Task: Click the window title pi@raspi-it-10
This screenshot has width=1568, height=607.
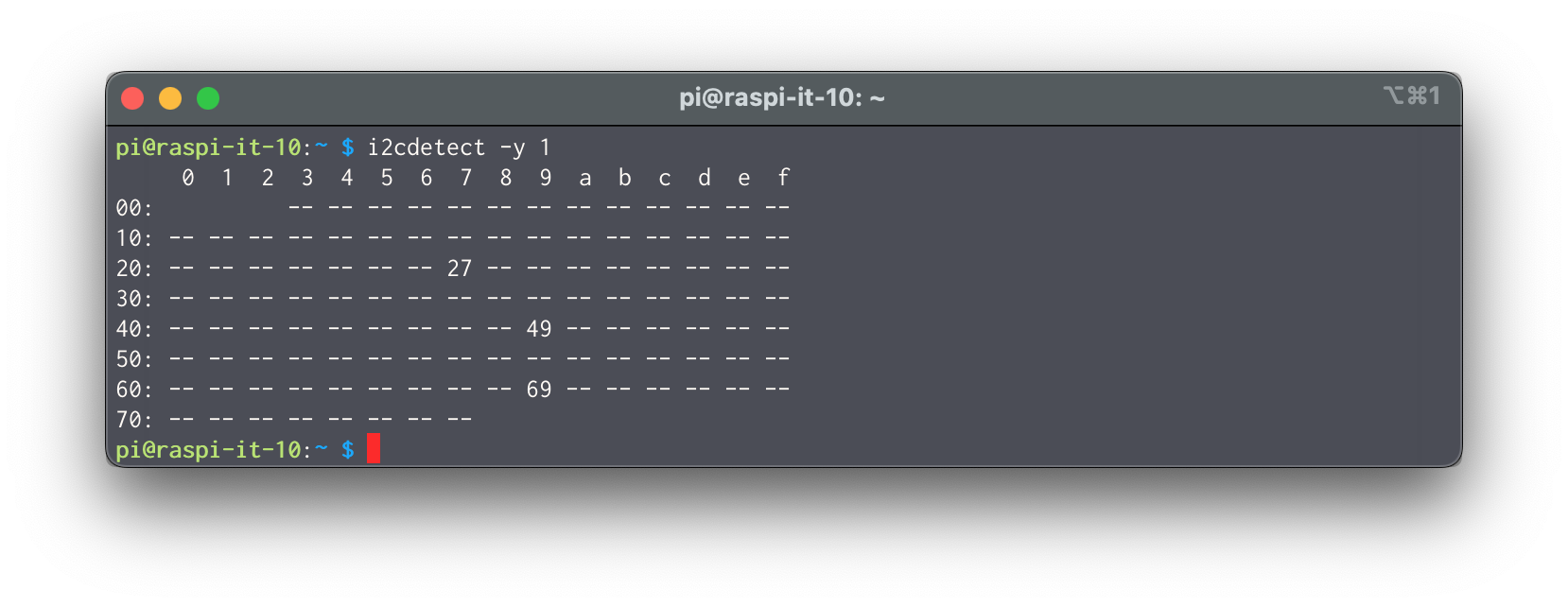Action: point(782,98)
